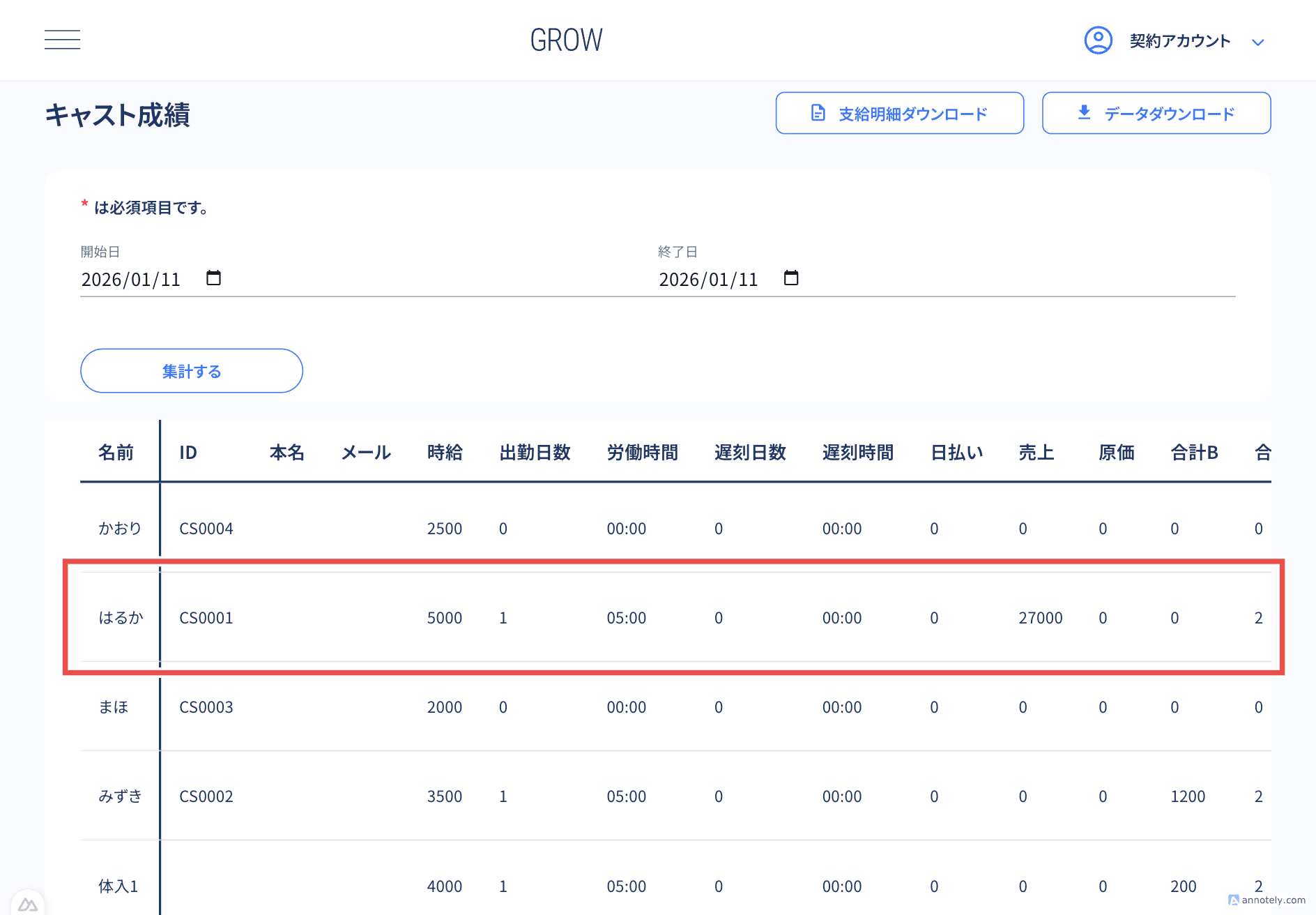The image size is (1316, 915).
Task: Click the みずき cast name
Action: 121,796
